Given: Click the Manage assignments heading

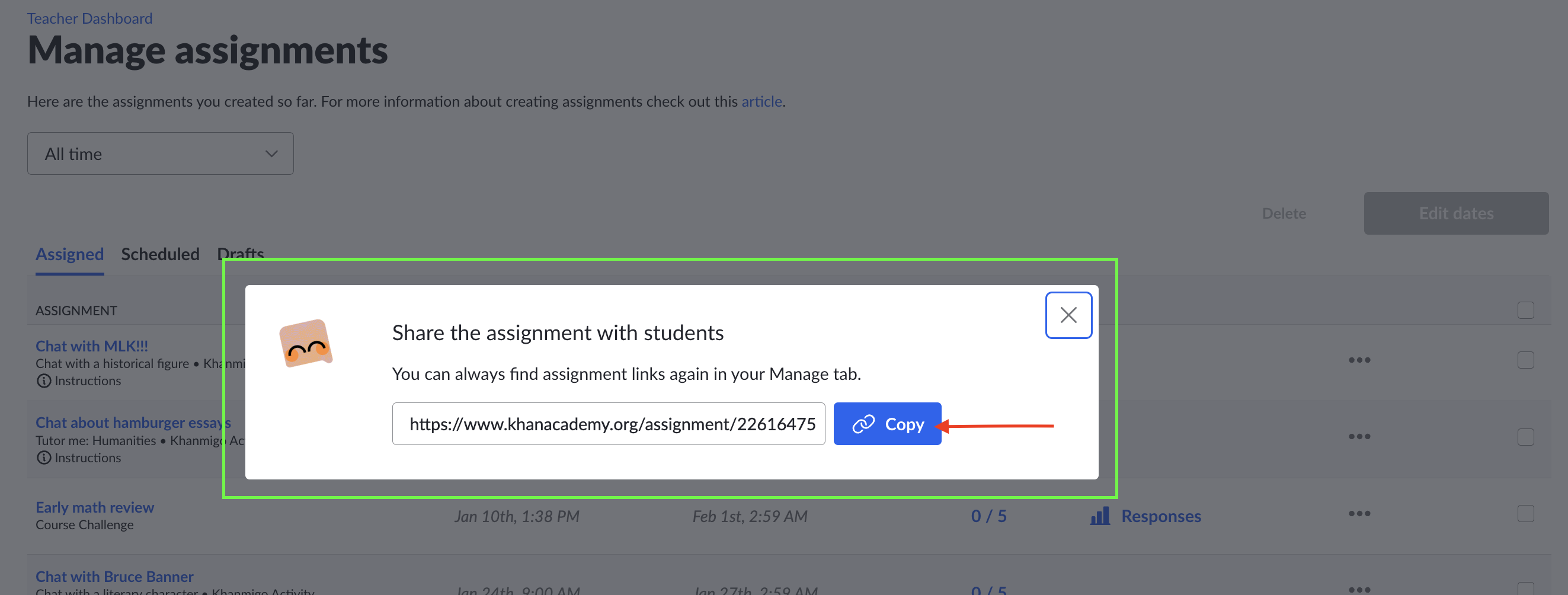Looking at the screenshot, I should (207, 50).
